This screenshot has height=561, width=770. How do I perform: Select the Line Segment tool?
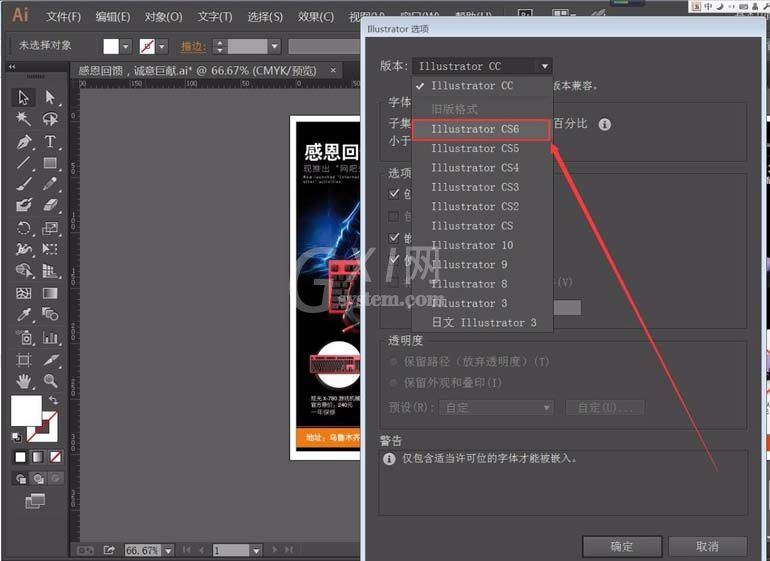[23, 163]
